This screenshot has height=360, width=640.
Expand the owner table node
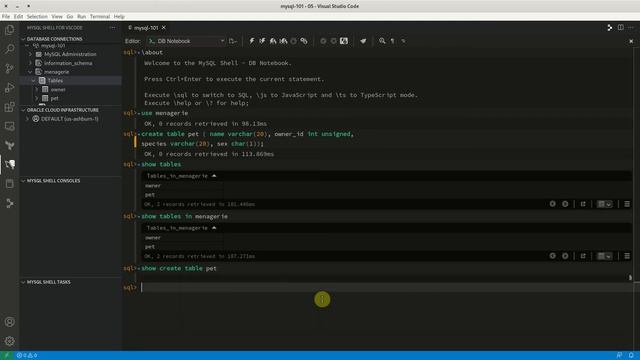[x=36, y=89]
